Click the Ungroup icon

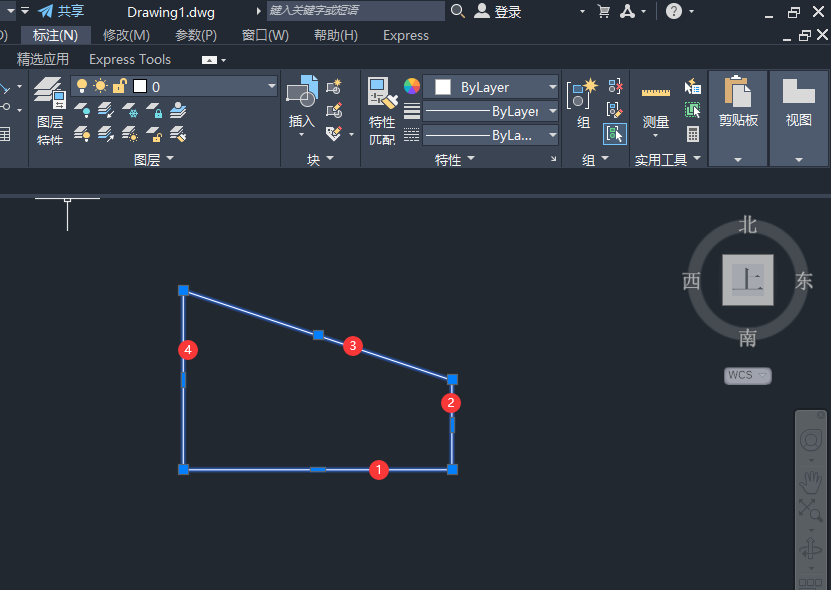615,86
